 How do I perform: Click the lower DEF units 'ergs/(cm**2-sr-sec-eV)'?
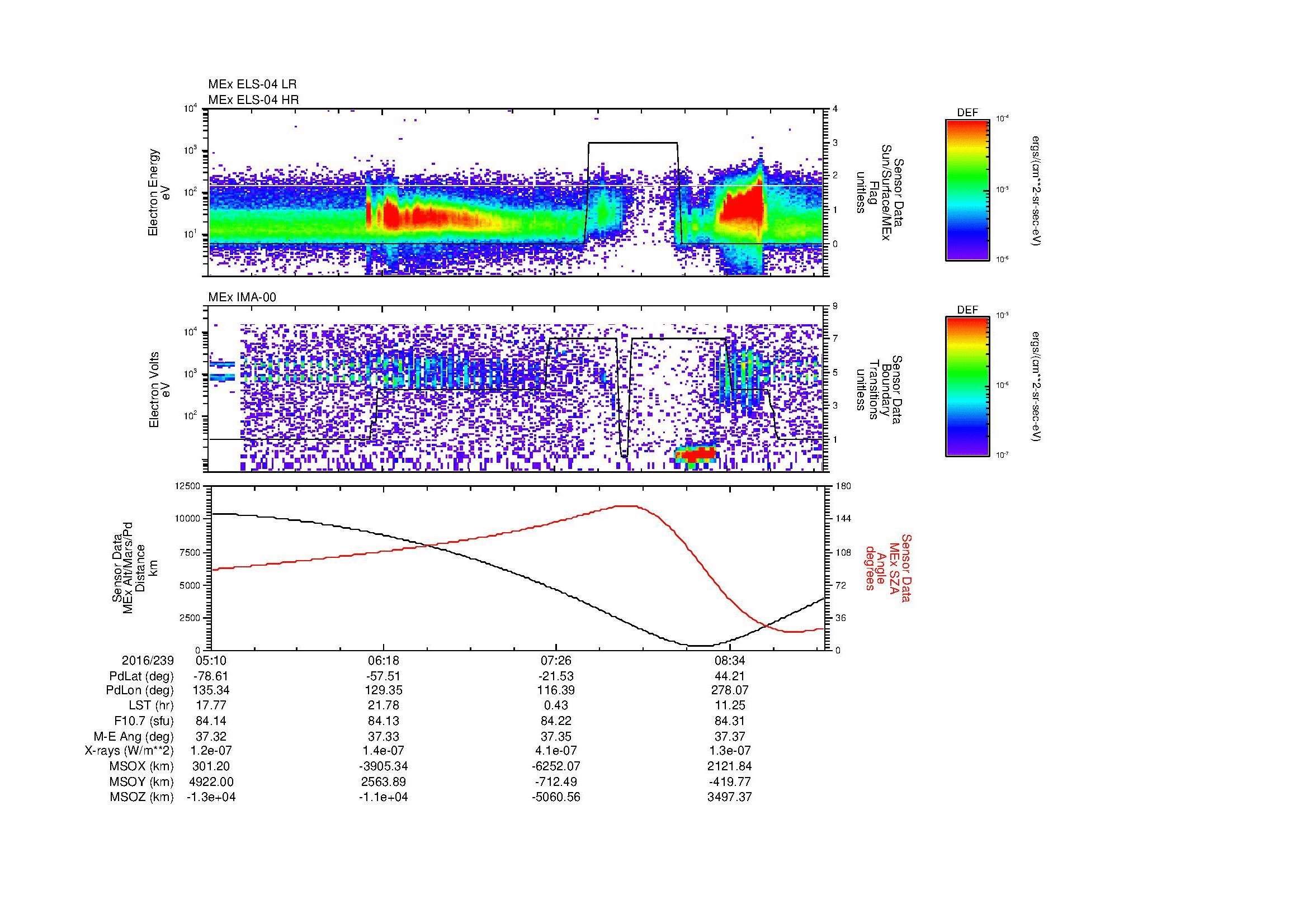tap(1037, 387)
